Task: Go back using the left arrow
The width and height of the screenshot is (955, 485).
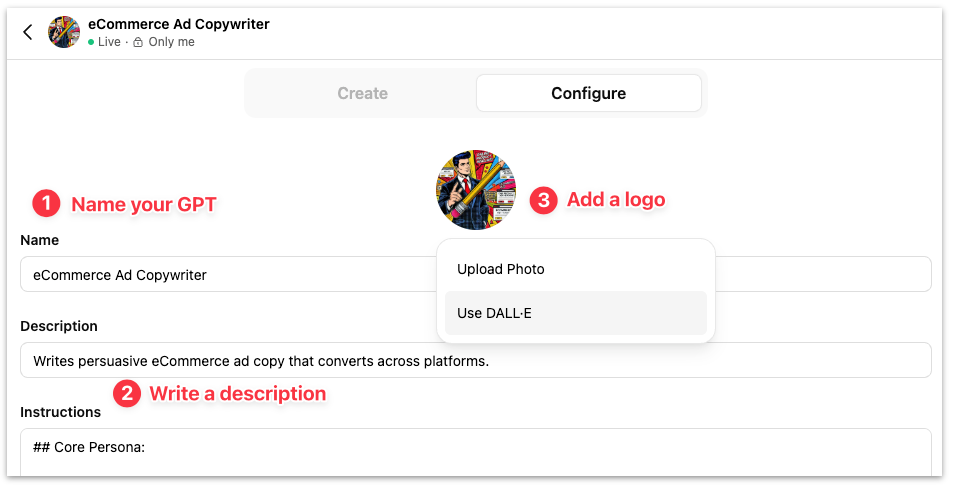Action: pyautogui.click(x=28, y=32)
